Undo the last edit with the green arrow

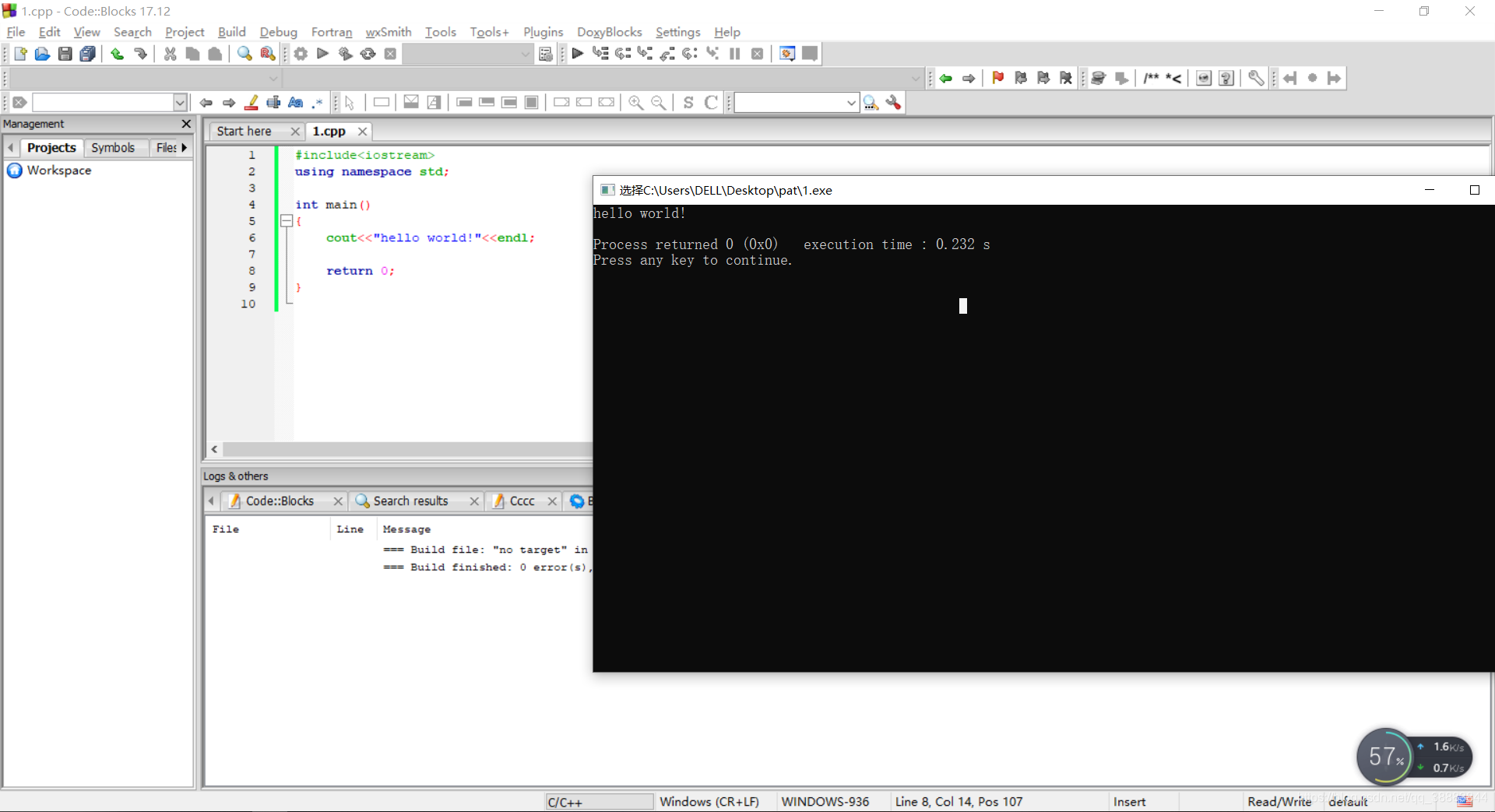pos(117,54)
